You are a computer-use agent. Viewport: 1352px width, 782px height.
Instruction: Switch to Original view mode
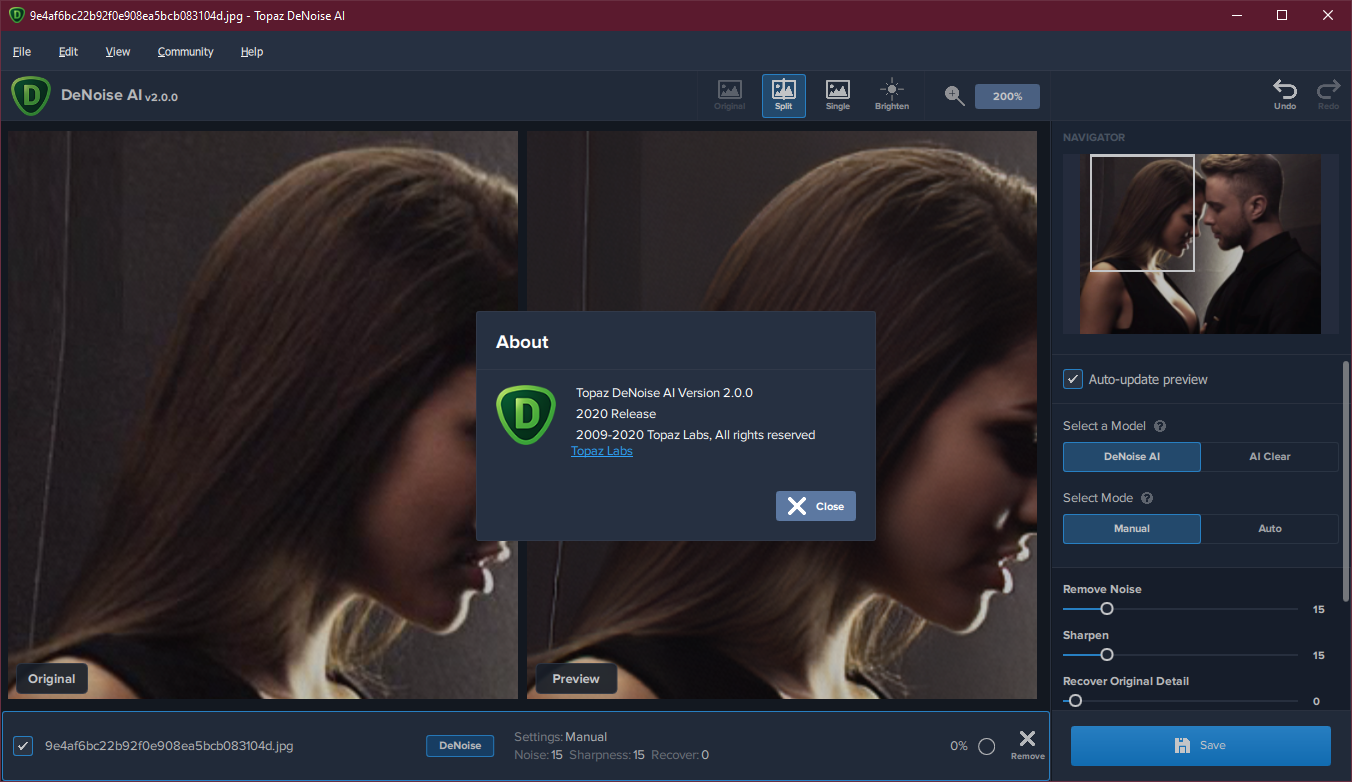[730, 95]
